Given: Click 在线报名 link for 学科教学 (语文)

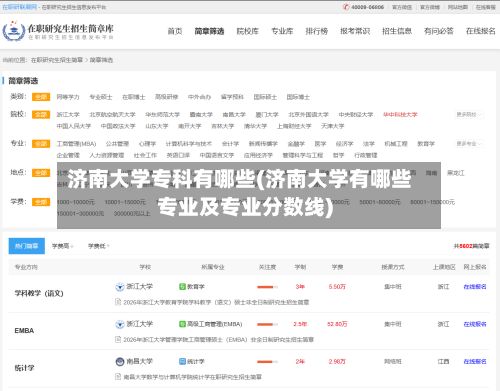Looking at the screenshot, I should click(x=475, y=287).
